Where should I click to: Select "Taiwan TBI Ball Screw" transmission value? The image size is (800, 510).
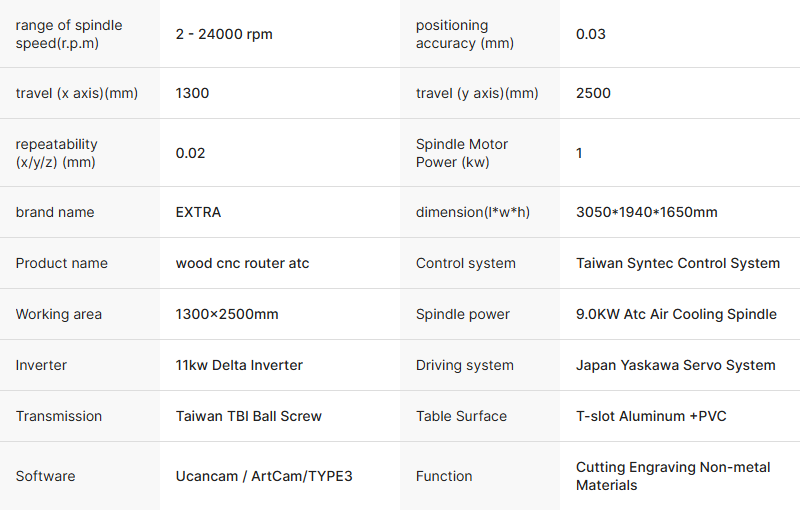(249, 416)
